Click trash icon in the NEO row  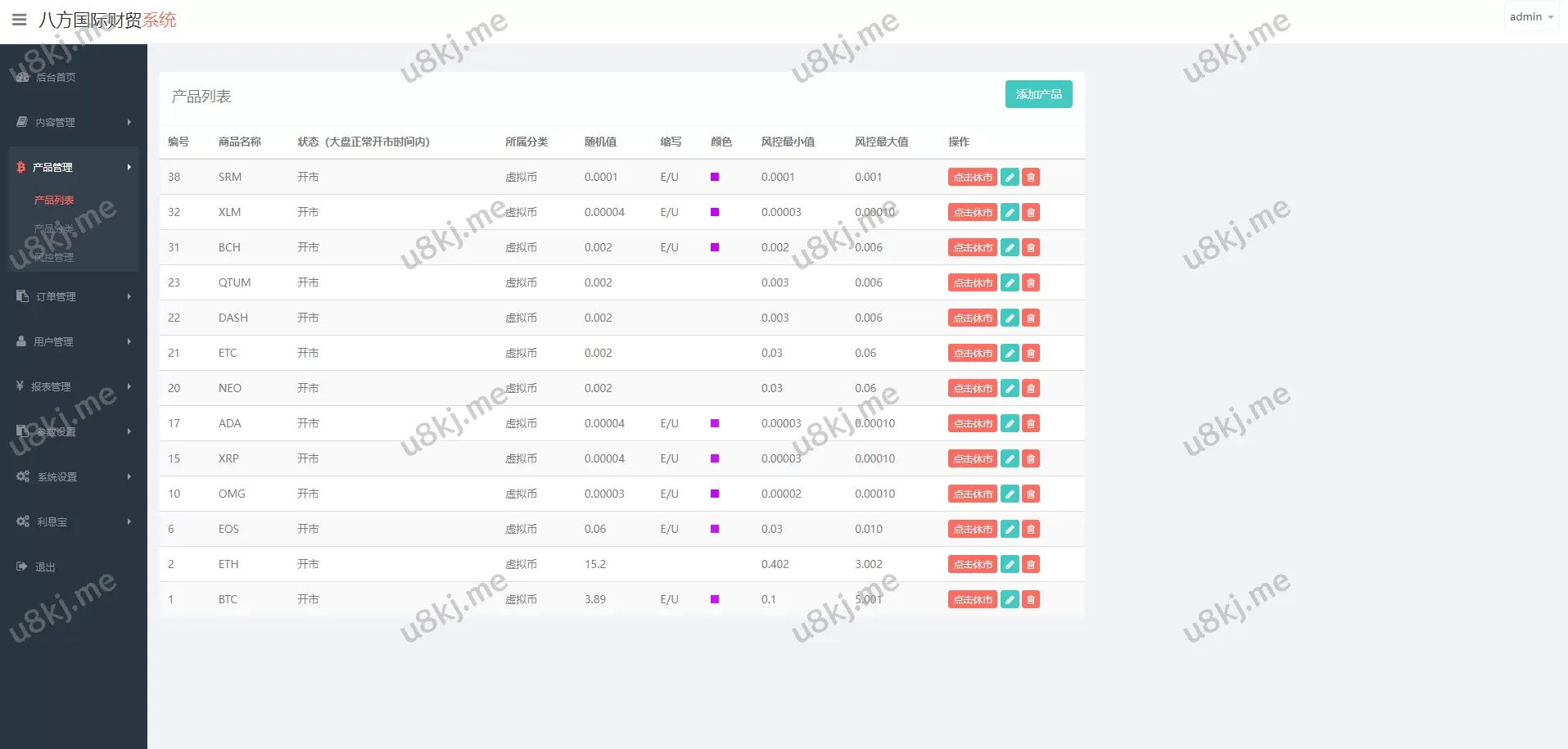point(1031,388)
